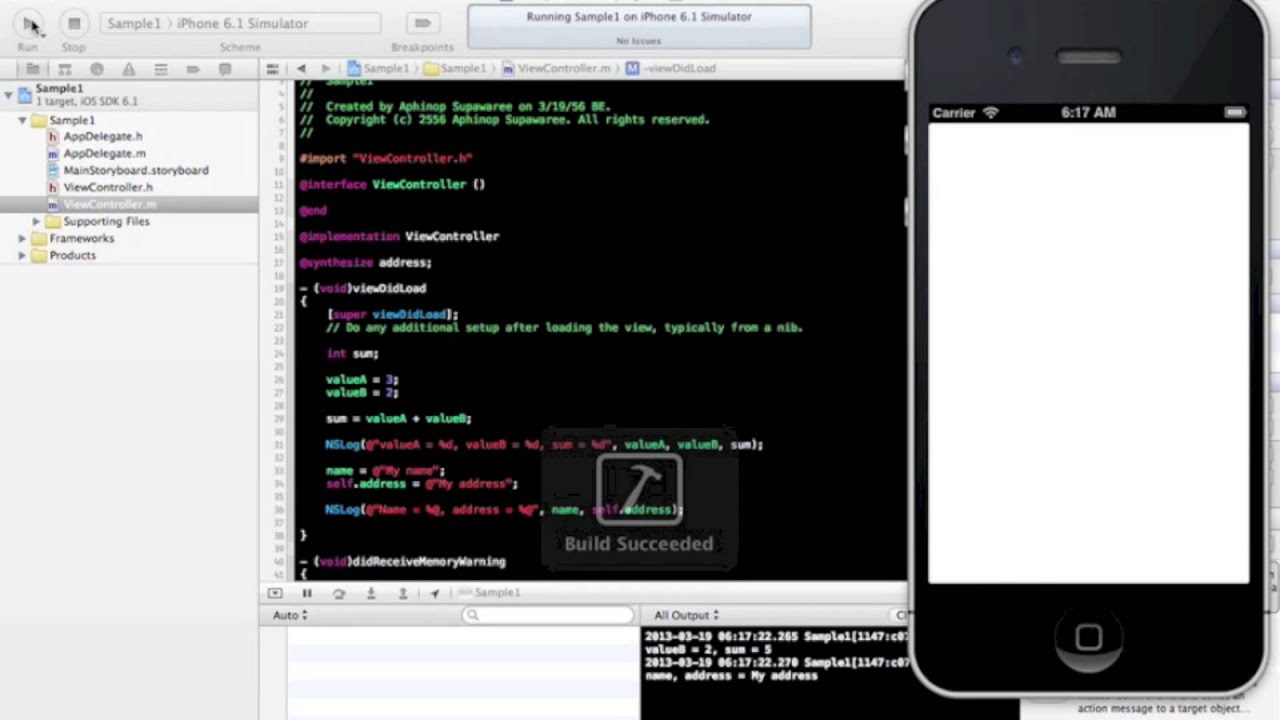The image size is (1280, 720).
Task: Show the Log navigator speech bubble icon
Action: tap(225, 69)
